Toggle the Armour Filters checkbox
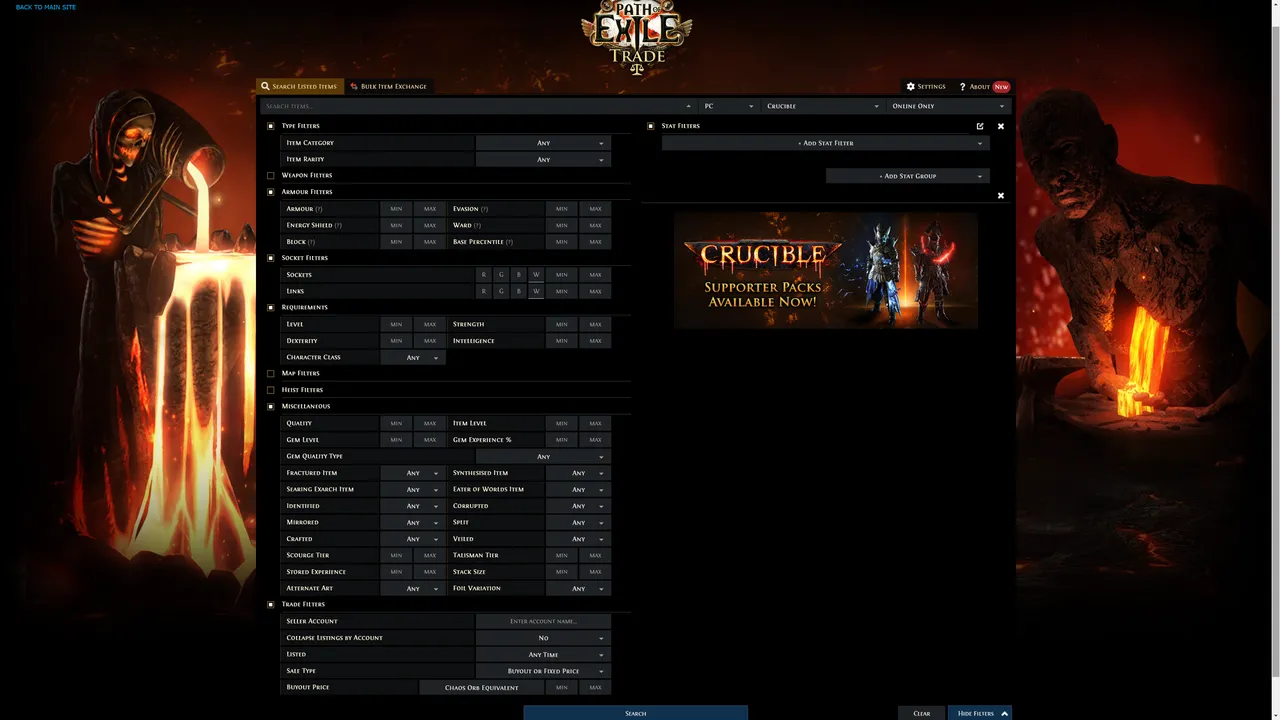 pos(271,192)
